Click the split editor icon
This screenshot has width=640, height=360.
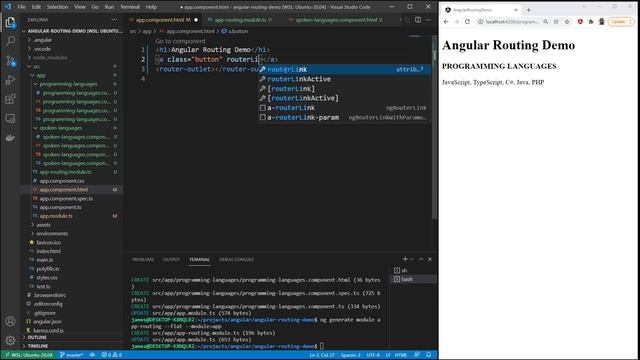418,20
